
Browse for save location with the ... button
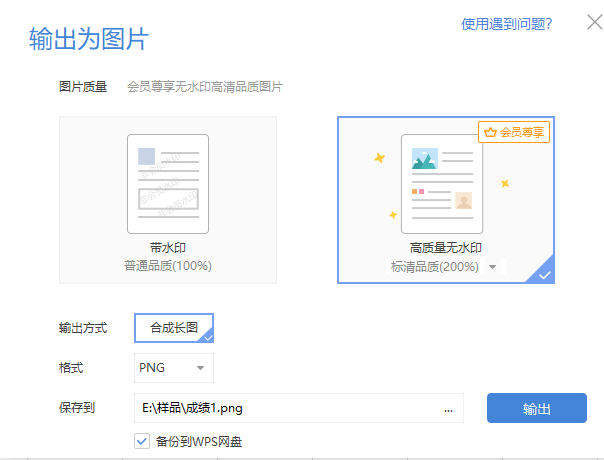tap(448, 408)
